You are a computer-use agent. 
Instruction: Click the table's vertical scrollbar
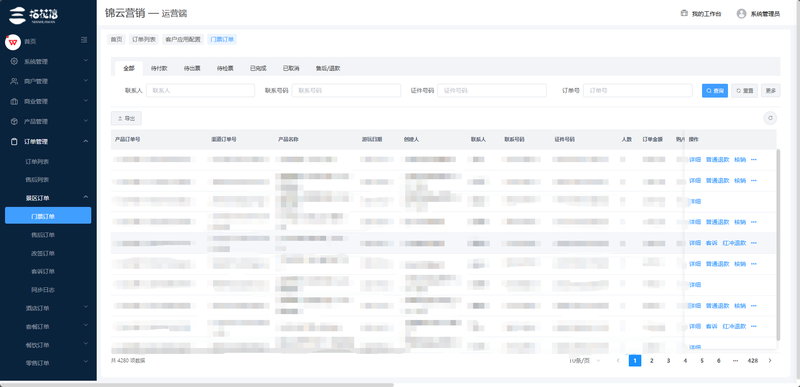[778, 245]
